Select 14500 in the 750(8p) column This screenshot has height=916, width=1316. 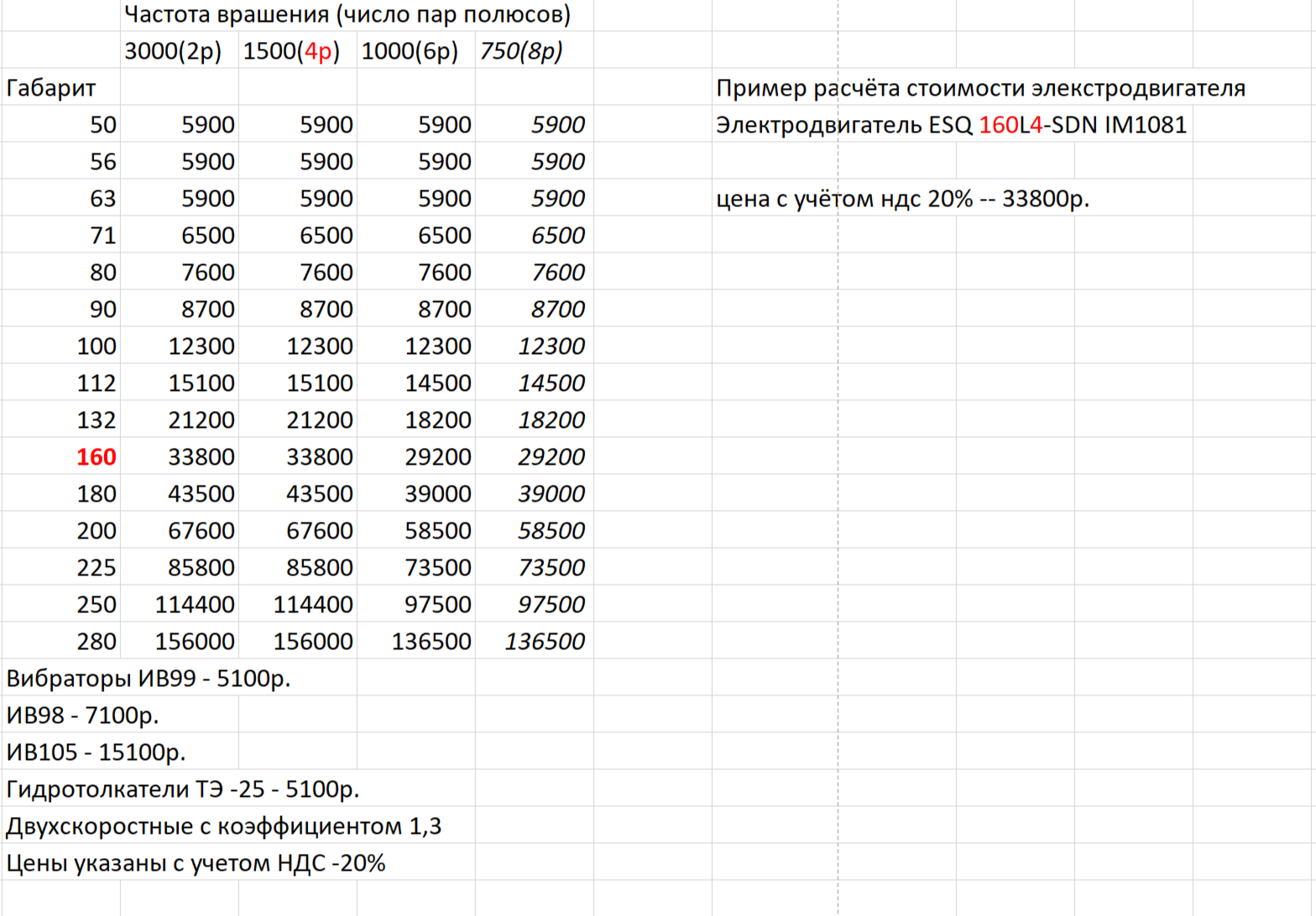[x=551, y=383]
